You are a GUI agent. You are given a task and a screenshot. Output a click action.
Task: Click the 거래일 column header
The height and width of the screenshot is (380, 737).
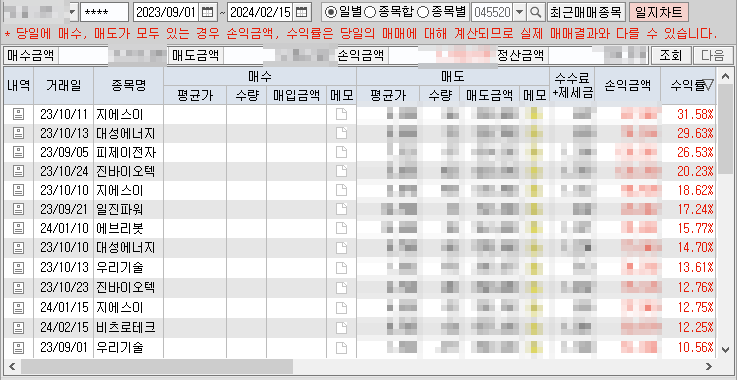pyautogui.click(x=63, y=86)
